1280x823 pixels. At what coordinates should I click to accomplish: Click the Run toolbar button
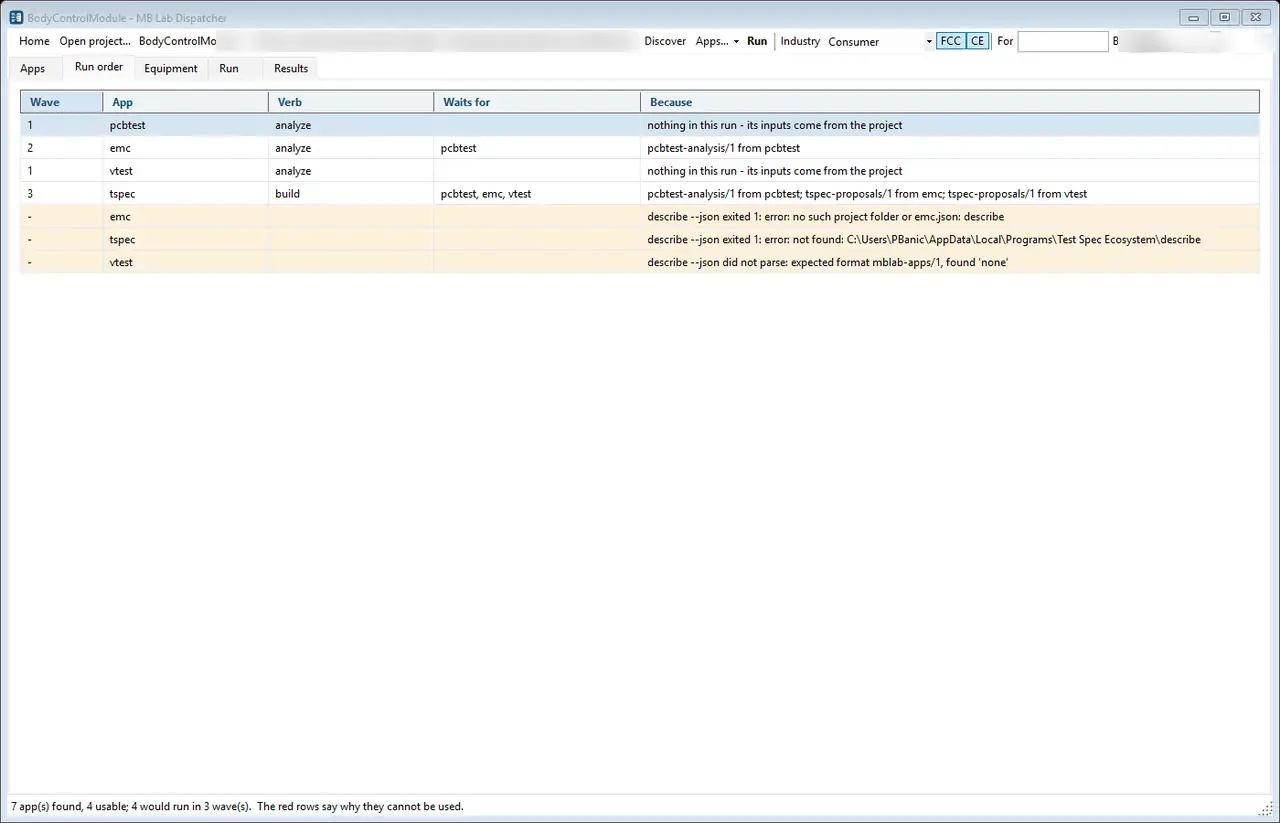pos(757,41)
